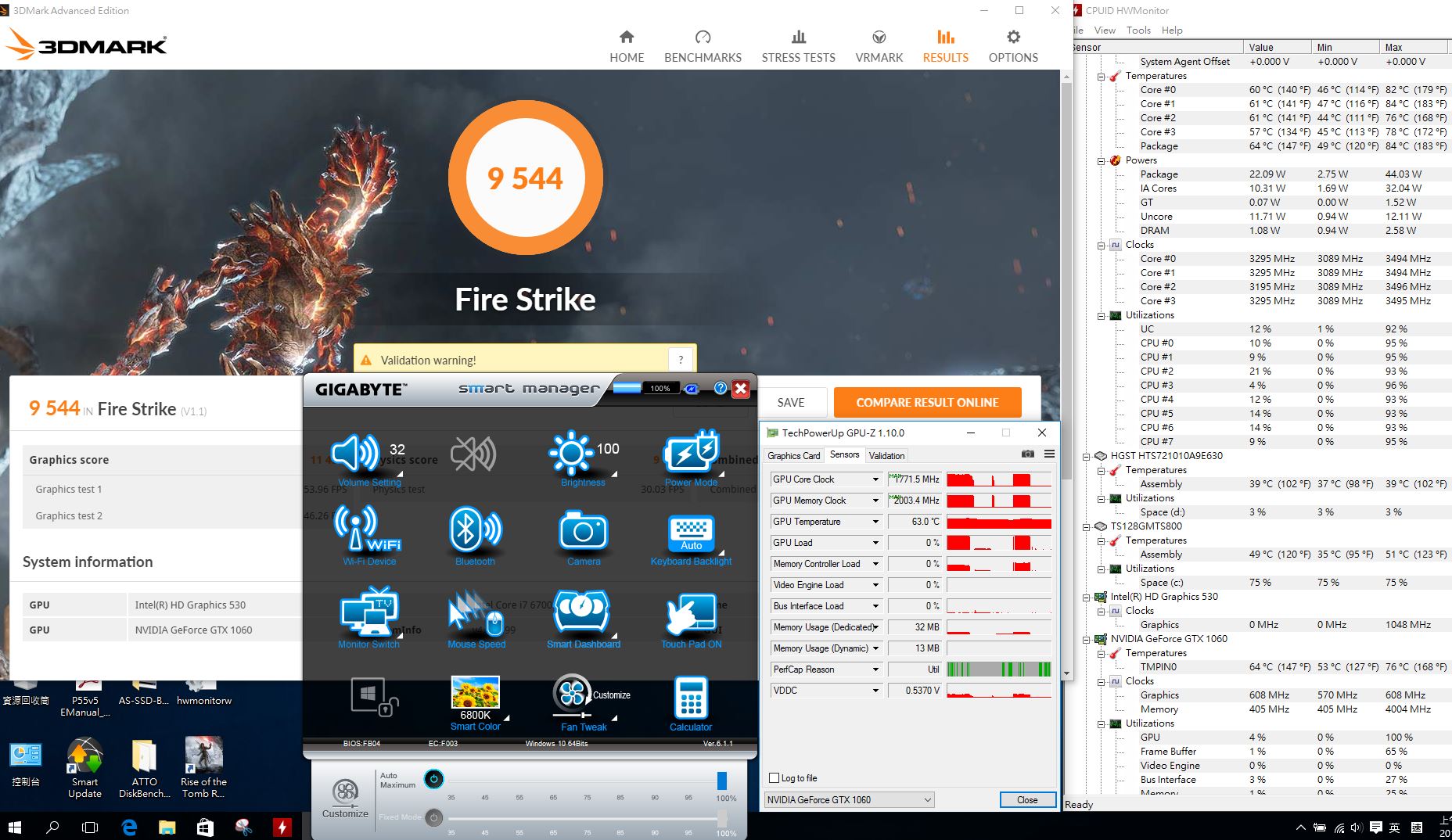Click Close button in GPU-Z
The height and width of the screenshot is (840, 1452).
click(x=1027, y=799)
